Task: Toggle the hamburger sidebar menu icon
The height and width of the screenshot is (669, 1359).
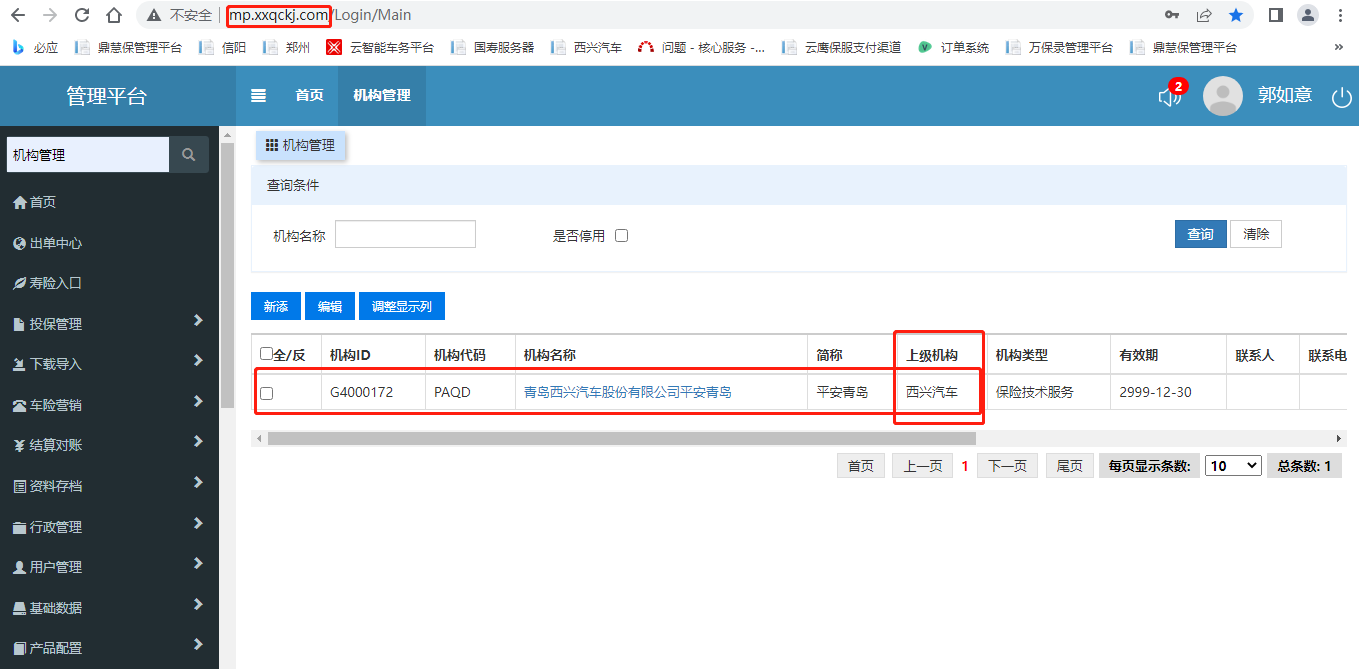Action: [x=258, y=96]
